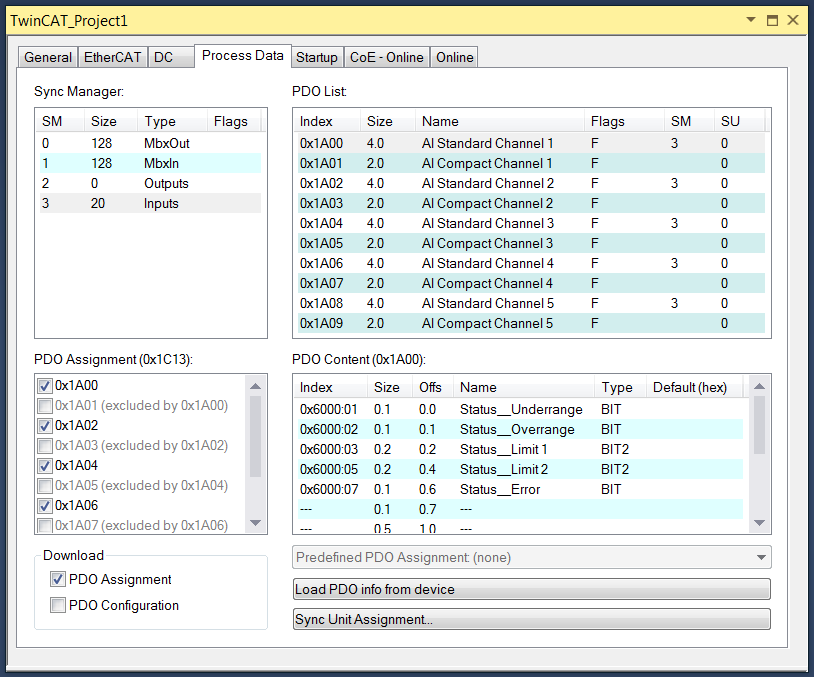The height and width of the screenshot is (677, 814).
Task: Select PDO List row AI Standard Channel 5
Action: [x=531, y=303]
